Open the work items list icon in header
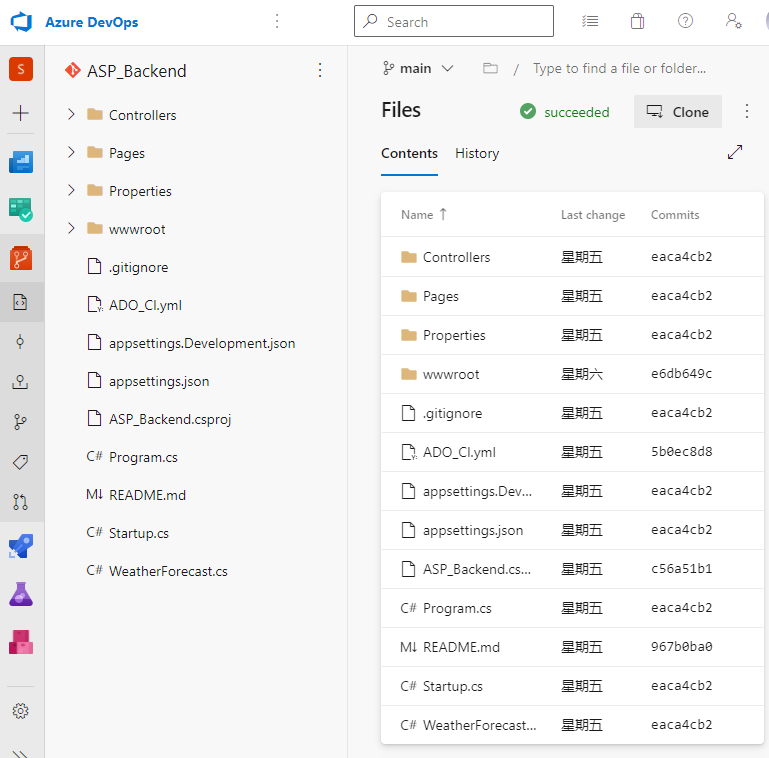Viewport: 769px width, 758px height. (x=590, y=21)
